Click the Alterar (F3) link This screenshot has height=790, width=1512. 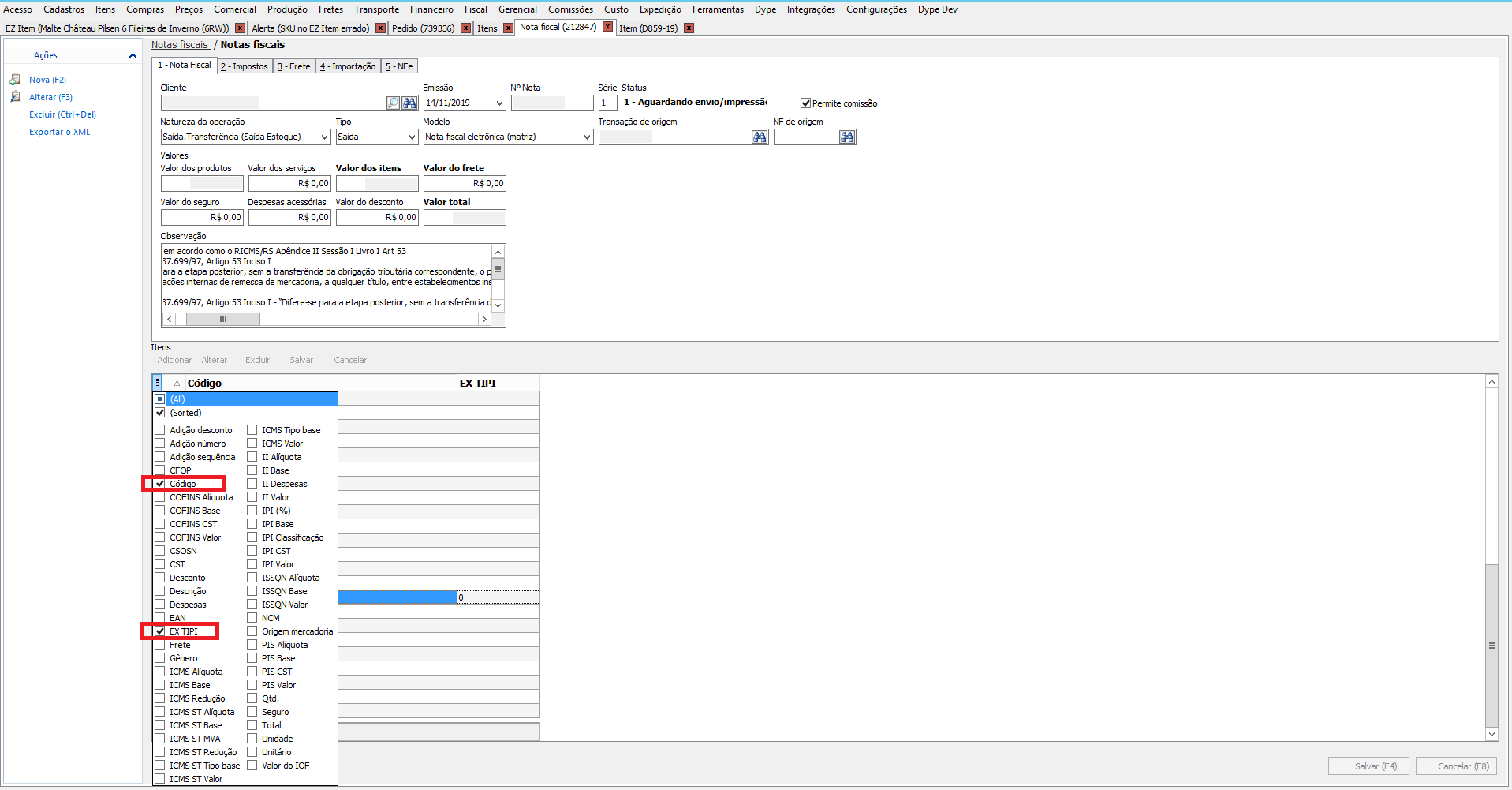click(x=50, y=97)
